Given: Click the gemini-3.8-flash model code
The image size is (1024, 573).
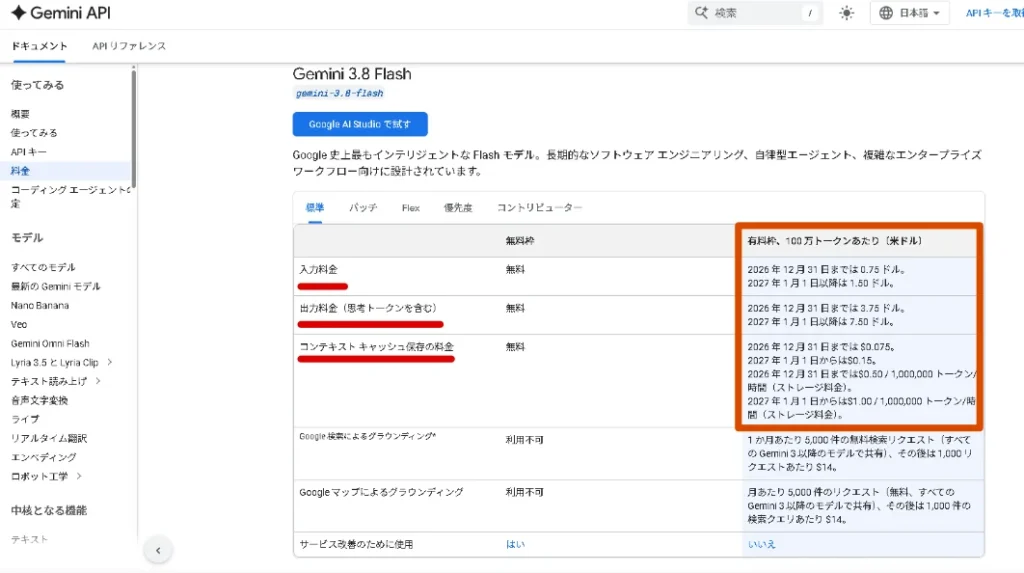Looking at the screenshot, I should pyautogui.click(x=339, y=93).
